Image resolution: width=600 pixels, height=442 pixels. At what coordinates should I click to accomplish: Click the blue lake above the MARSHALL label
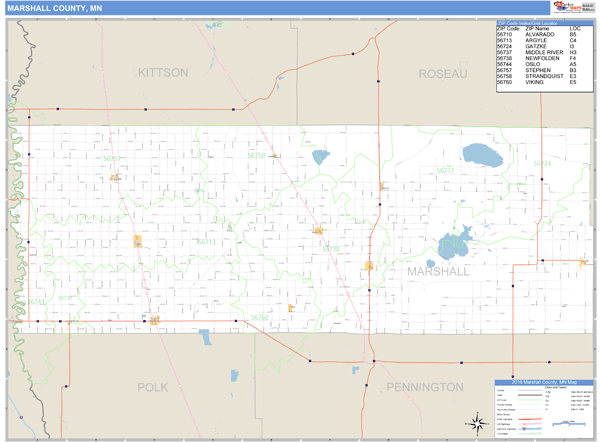click(x=454, y=241)
